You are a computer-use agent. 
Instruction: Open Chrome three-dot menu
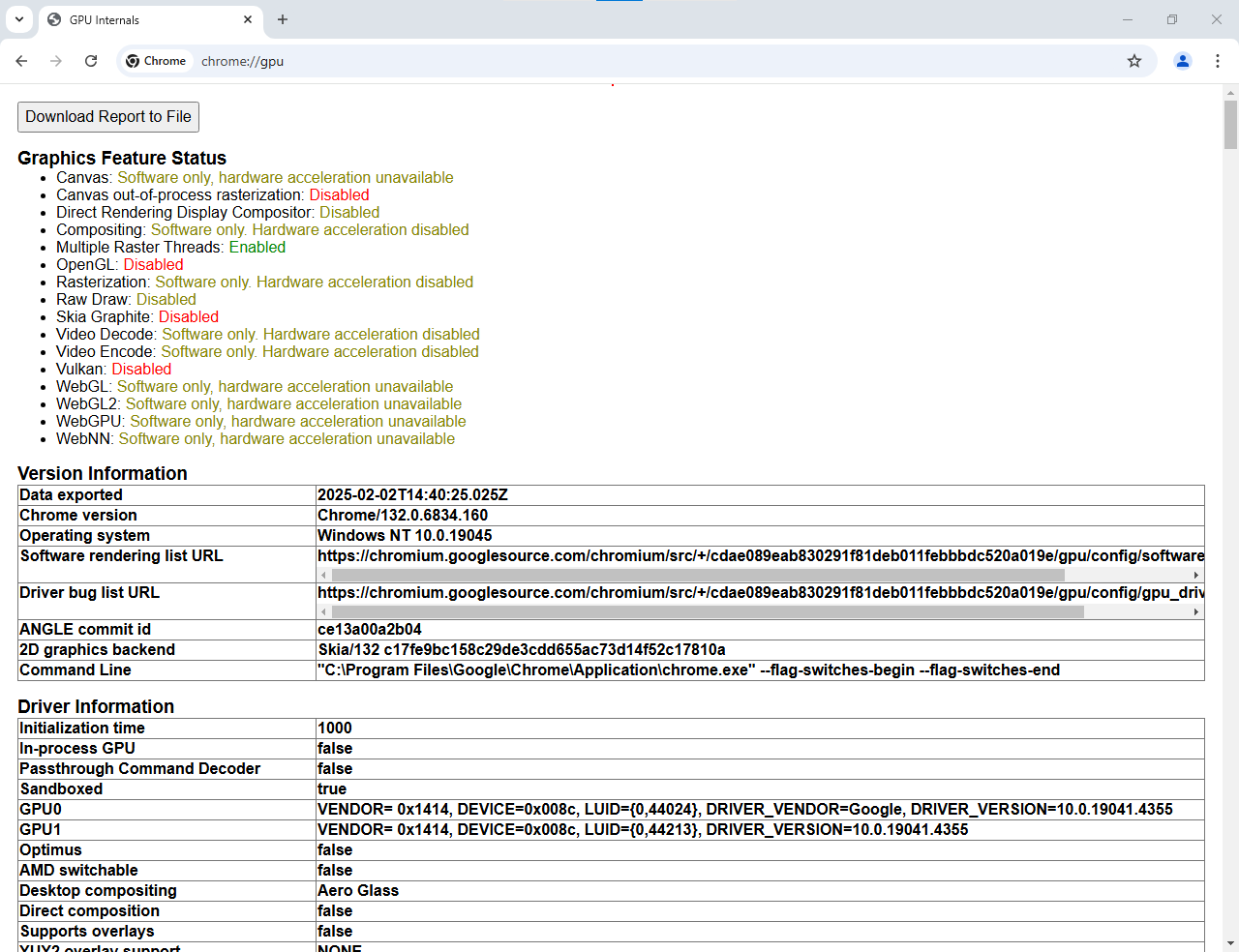click(x=1218, y=61)
